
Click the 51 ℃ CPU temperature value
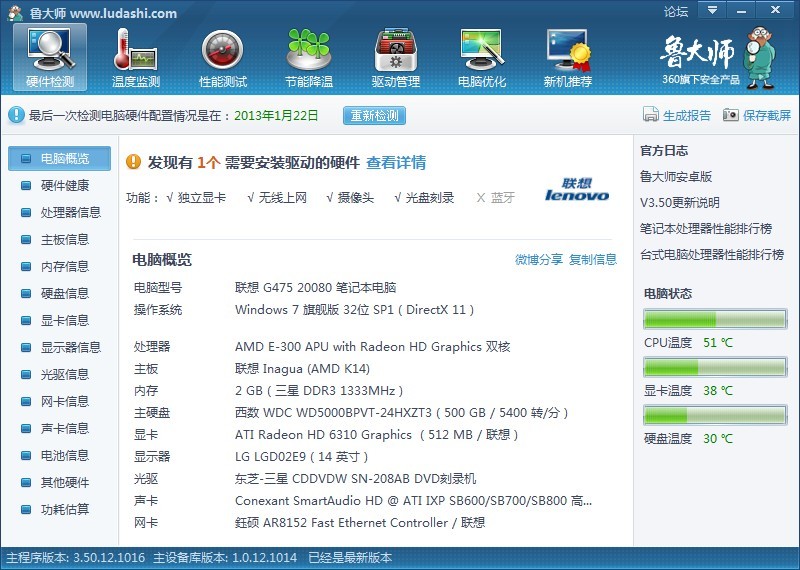tap(718, 343)
